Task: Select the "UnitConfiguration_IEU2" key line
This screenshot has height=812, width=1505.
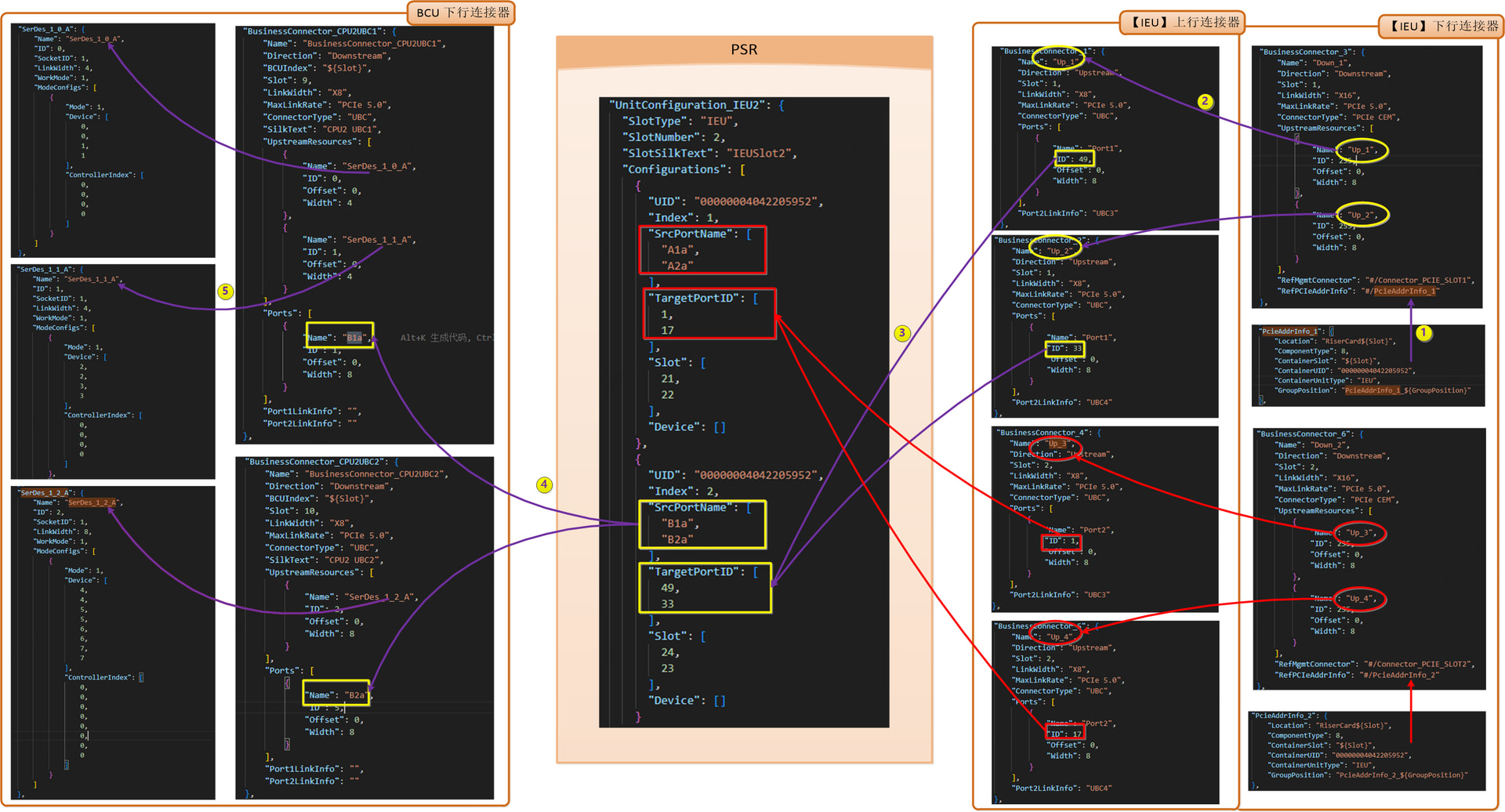Action: (697, 105)
